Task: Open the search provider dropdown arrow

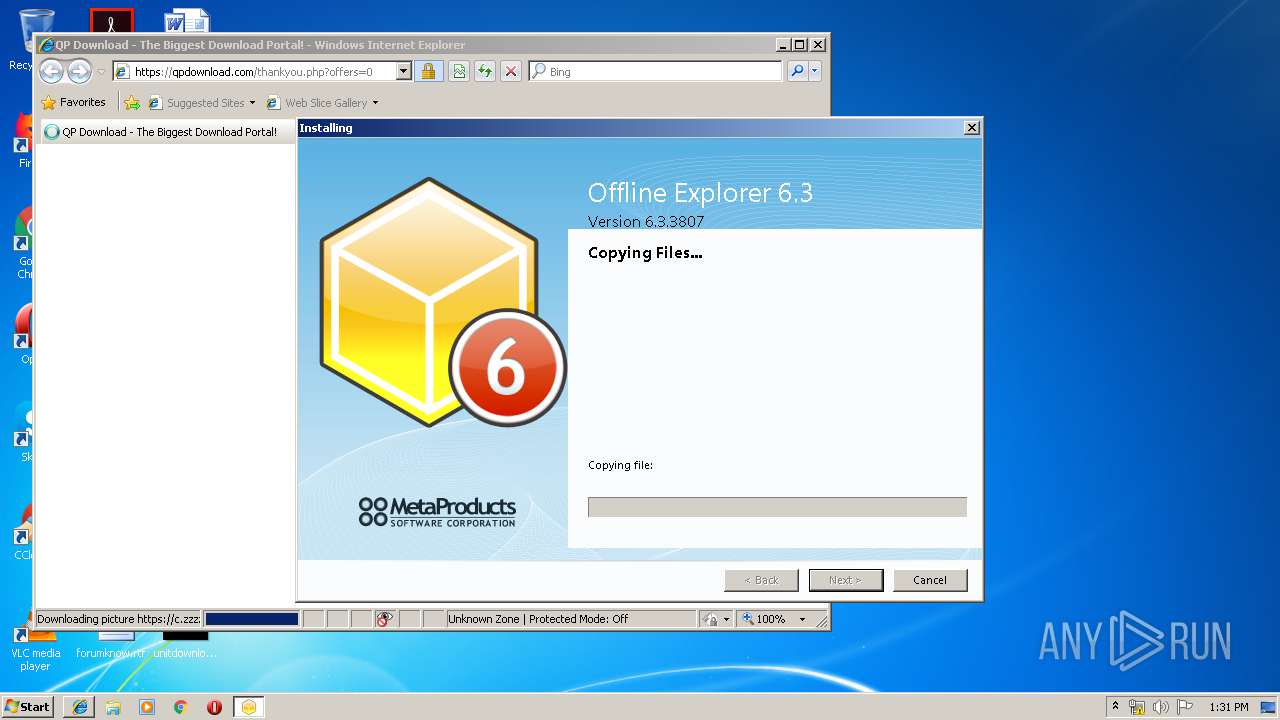Action: coord(815,72)
